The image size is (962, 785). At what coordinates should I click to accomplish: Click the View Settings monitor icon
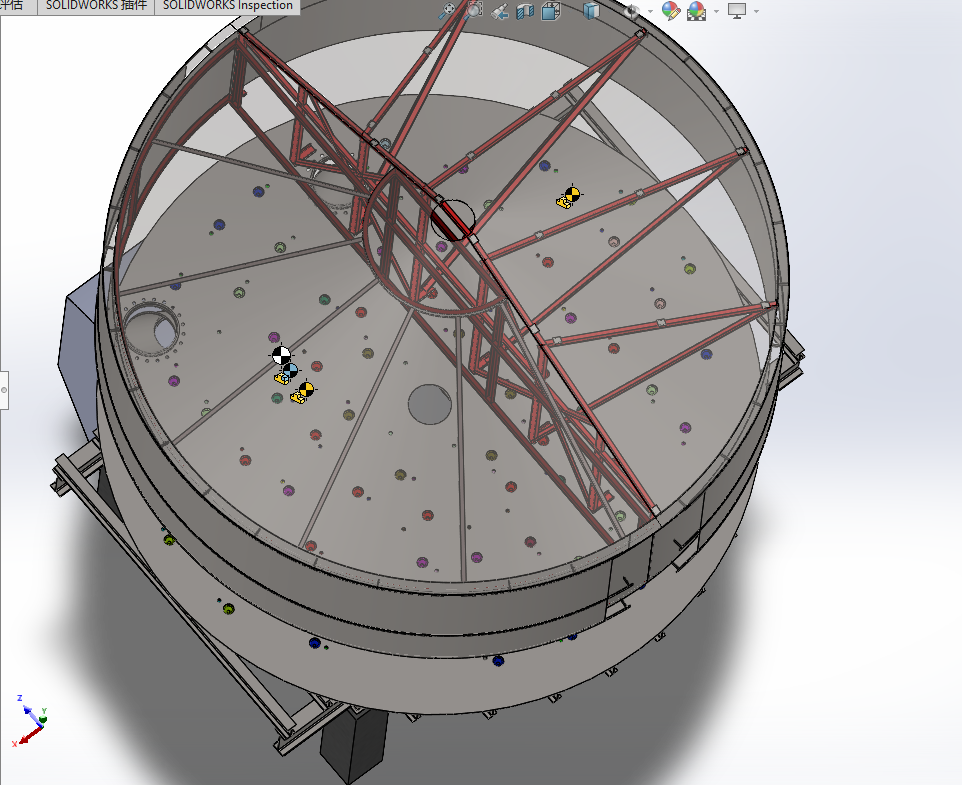(x=737, y=11)
